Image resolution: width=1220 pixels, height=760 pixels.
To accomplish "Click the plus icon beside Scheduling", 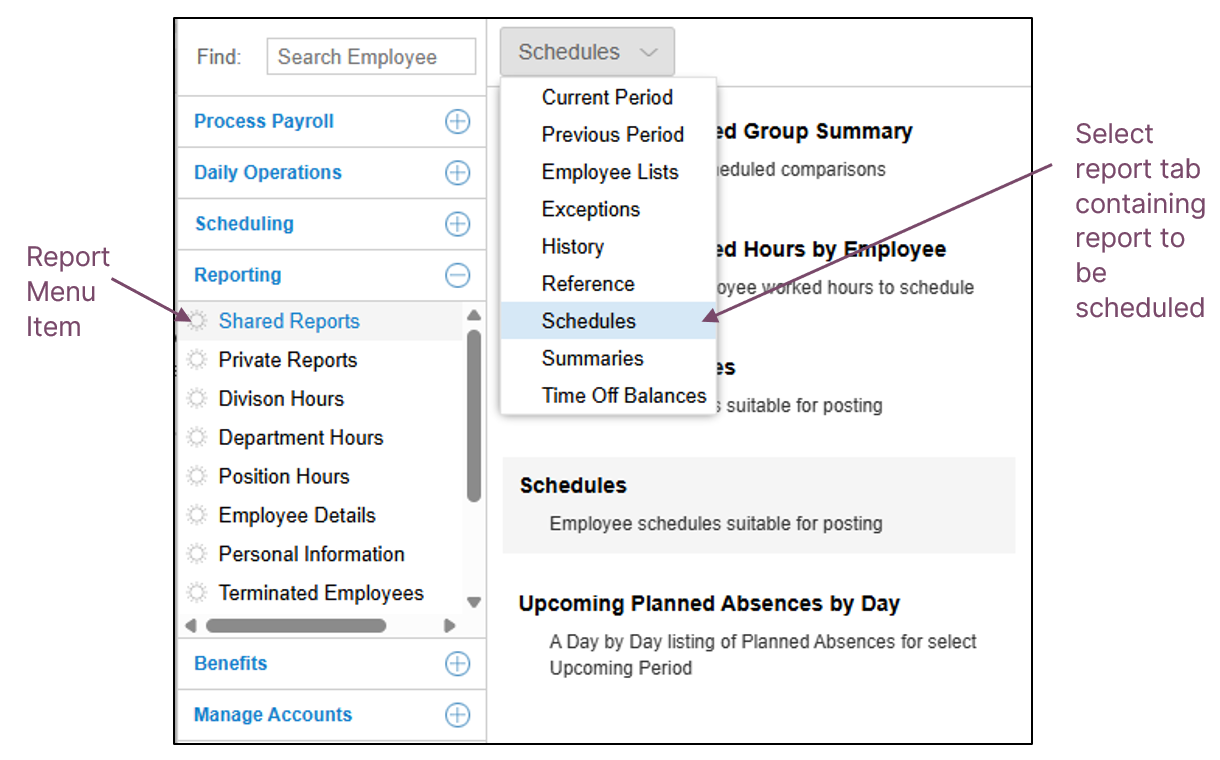I will coord(457,224).
